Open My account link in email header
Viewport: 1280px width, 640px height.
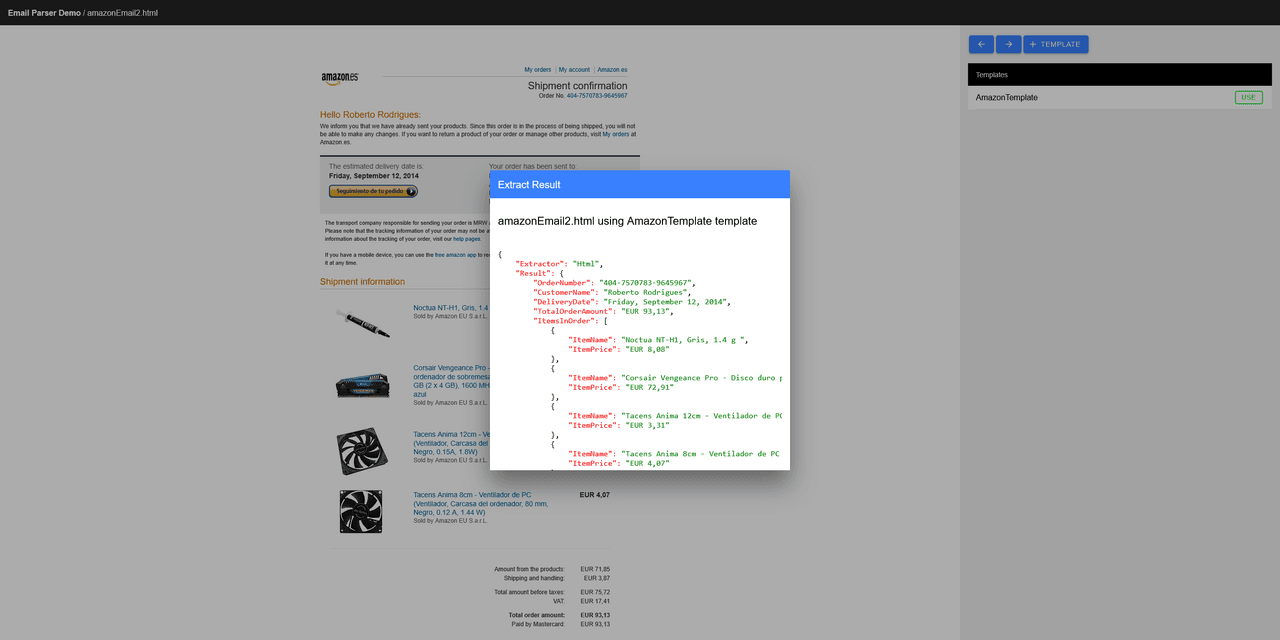574,70
